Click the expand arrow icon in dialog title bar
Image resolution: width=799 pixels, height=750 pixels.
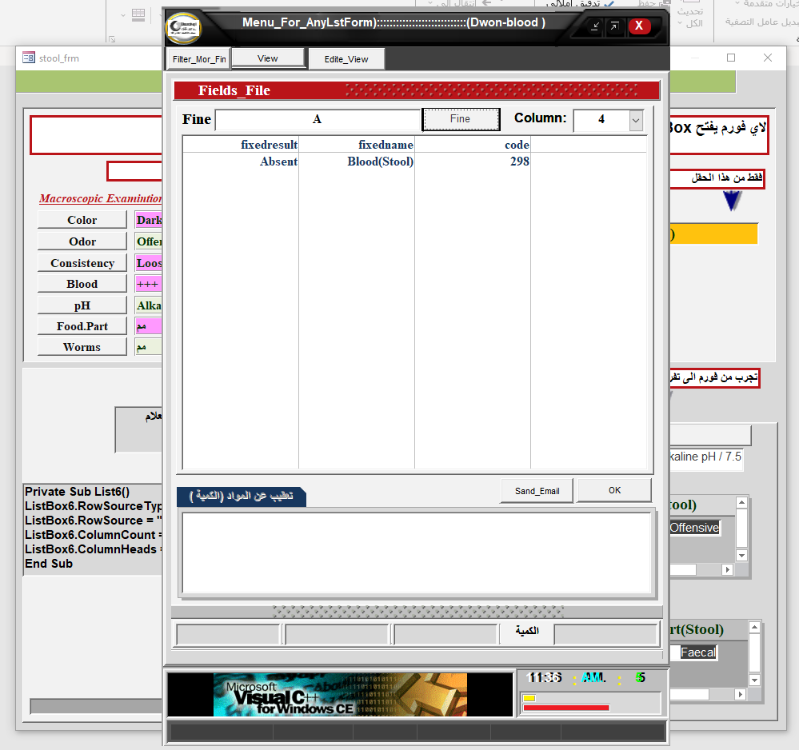pyautogui.click(x=614, y=26)
